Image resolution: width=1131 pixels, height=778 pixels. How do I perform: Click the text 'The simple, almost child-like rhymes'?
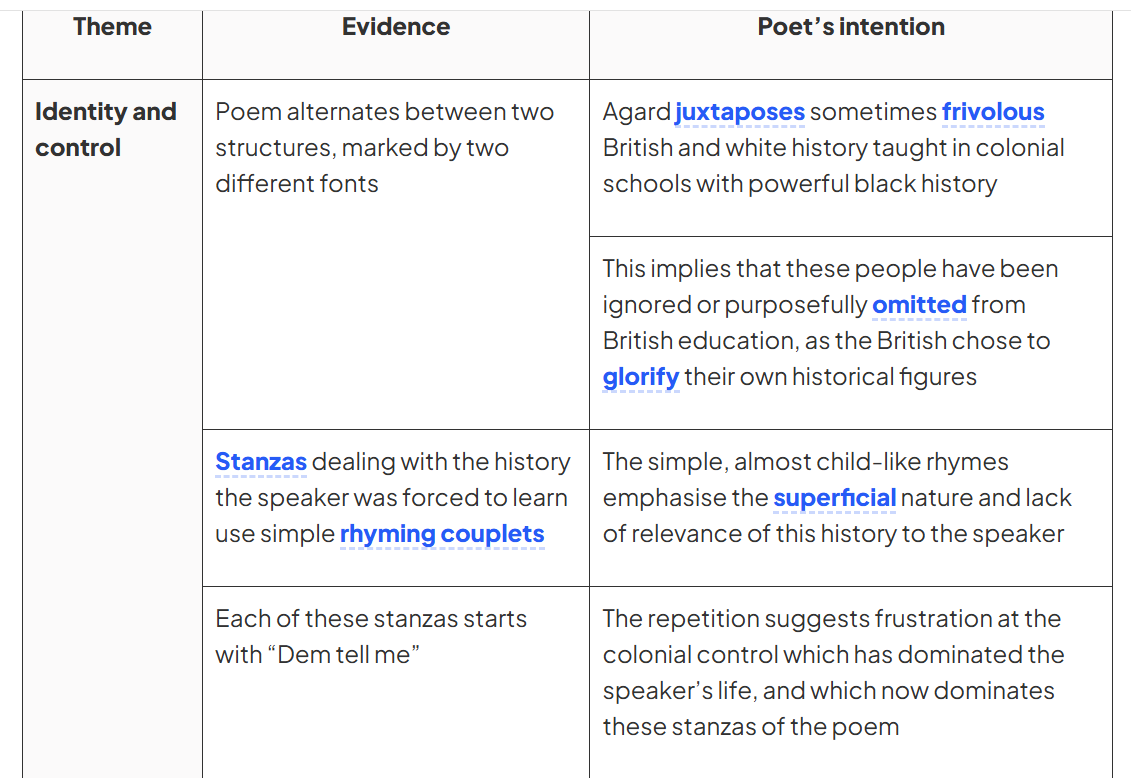tap(806, 461)
